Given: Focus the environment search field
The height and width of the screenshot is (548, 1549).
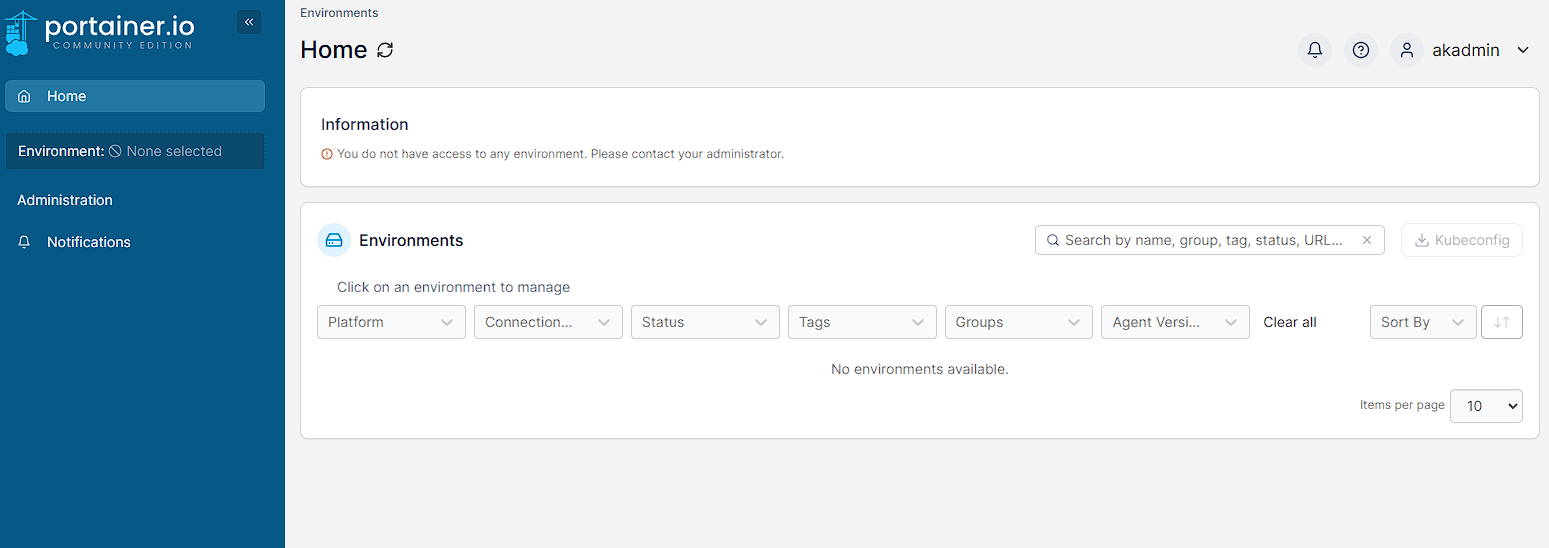Looking at the screenshot, I should coord(1209,240).
